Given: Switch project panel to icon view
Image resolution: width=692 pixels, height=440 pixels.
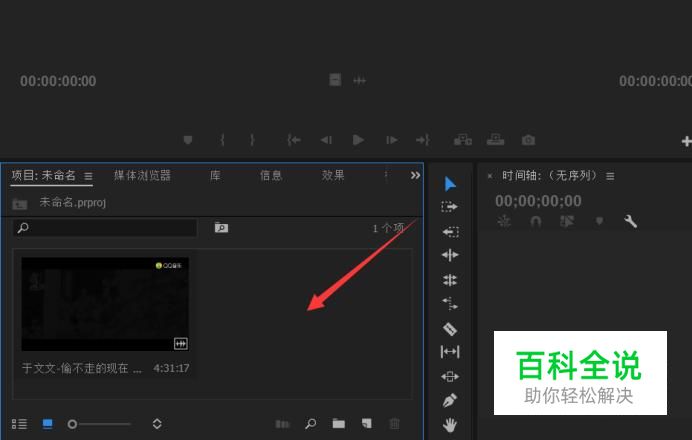Looking at the screenshot, I should point(47,424).
